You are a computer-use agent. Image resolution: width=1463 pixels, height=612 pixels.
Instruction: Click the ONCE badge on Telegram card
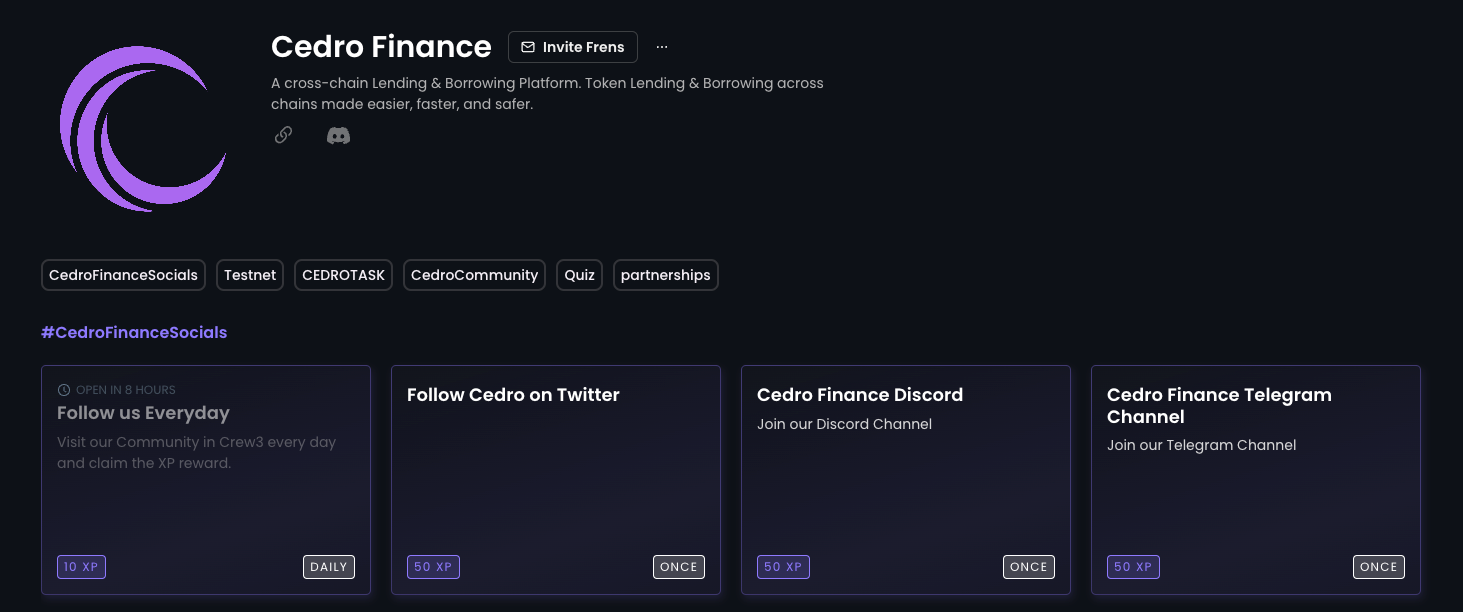click(x=1379, y=567)
